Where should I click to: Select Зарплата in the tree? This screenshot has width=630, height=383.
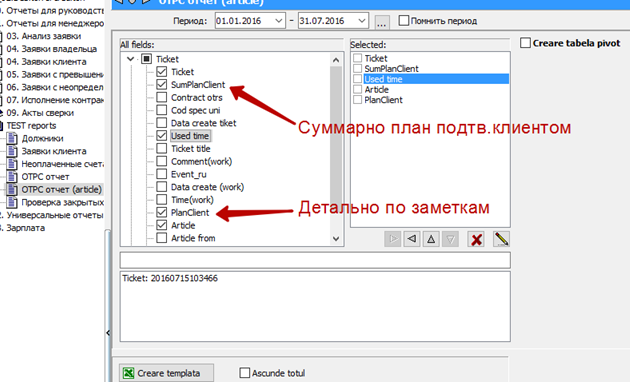[x=25, y=228]
